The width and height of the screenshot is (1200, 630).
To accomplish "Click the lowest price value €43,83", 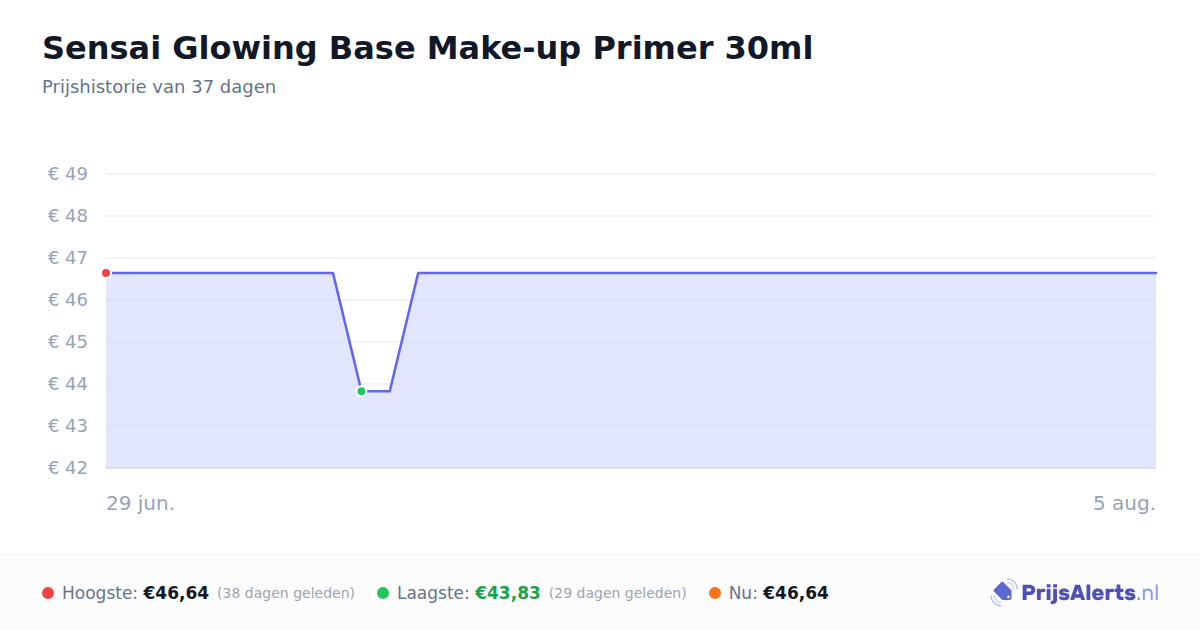I will [x=508, y=593].
